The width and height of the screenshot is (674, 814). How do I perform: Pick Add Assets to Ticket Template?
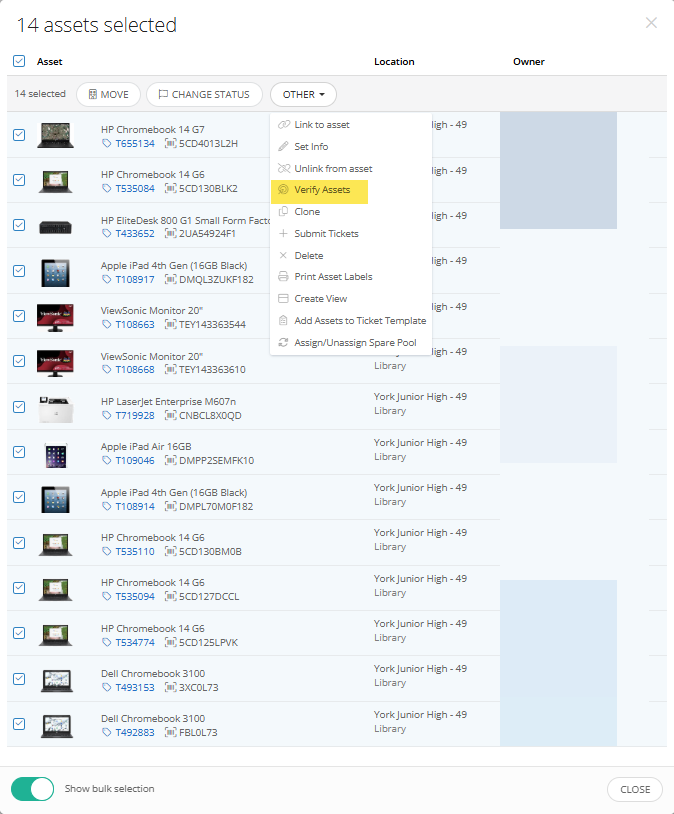pyautogui.click(x=360, y=321)
